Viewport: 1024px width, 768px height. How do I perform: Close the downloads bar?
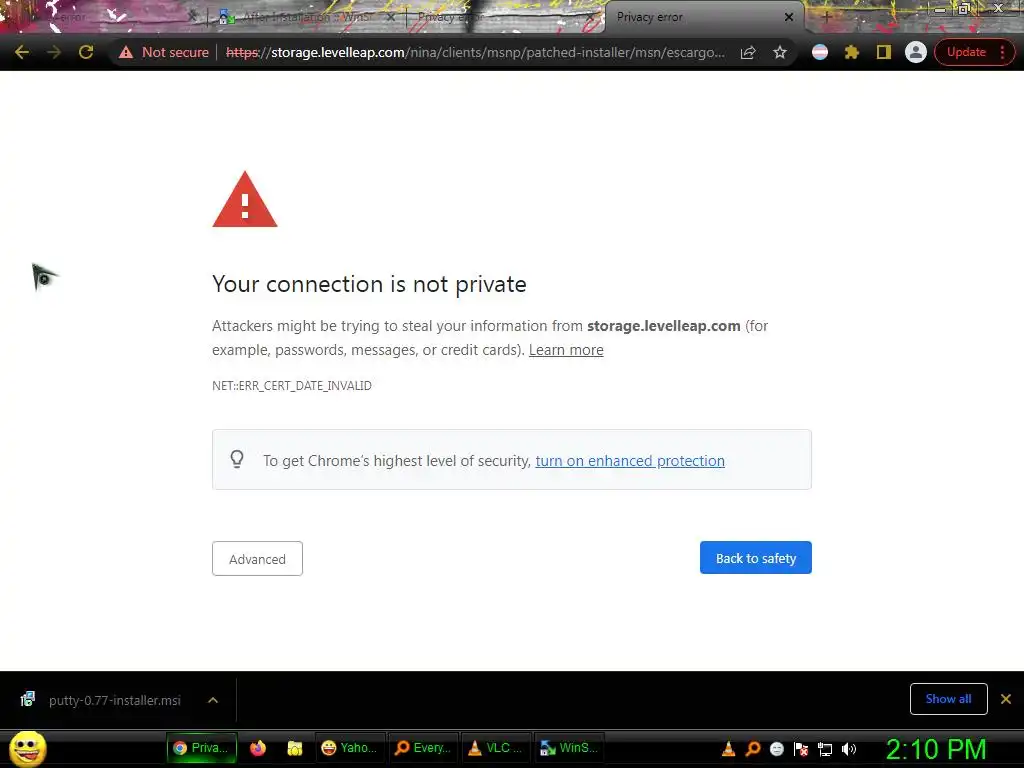(x=1006, y=699)
